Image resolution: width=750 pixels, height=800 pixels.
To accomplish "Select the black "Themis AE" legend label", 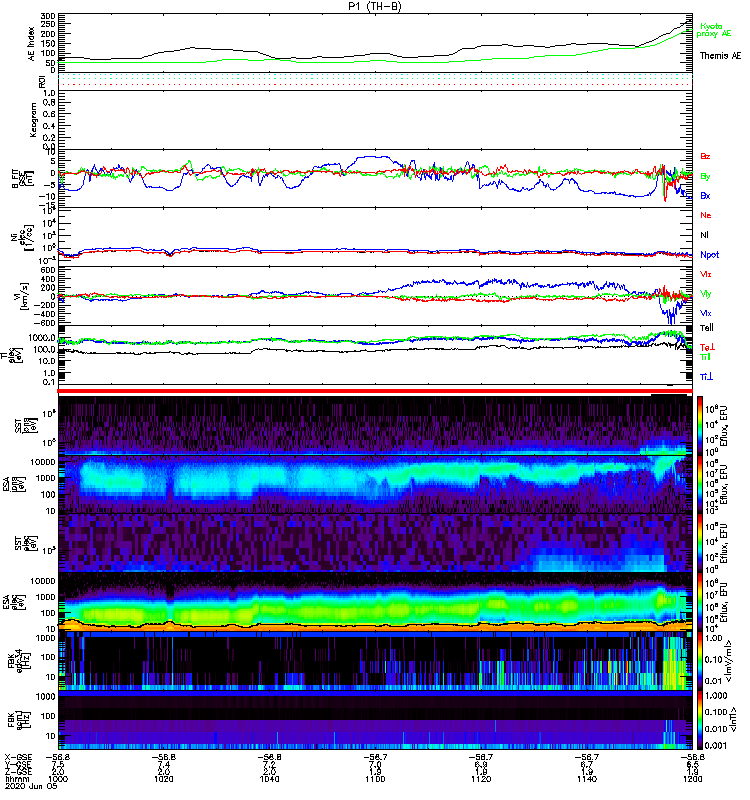I will 720,56.
